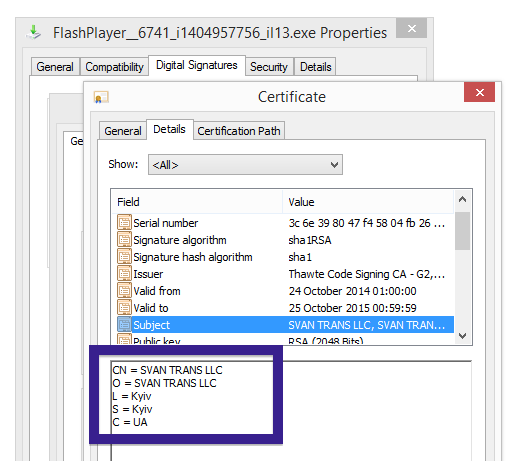Select Digital Signatures tab in Properties window
The height and width of the screenshot is (461, 516).
pyautogui.click(x=197, y=65)
